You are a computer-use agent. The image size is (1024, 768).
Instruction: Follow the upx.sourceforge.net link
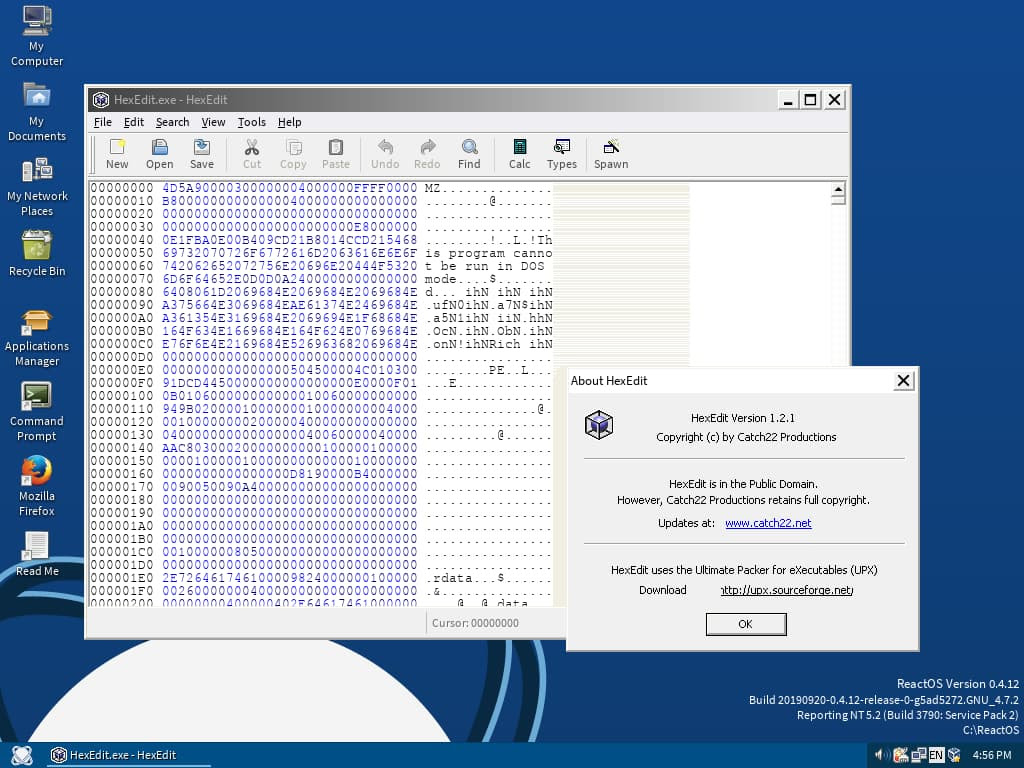(786, 590)
